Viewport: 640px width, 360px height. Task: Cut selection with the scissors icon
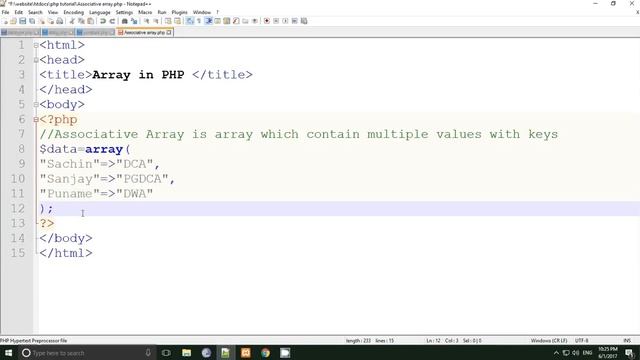pyautogui.click(x=71, y=21)
